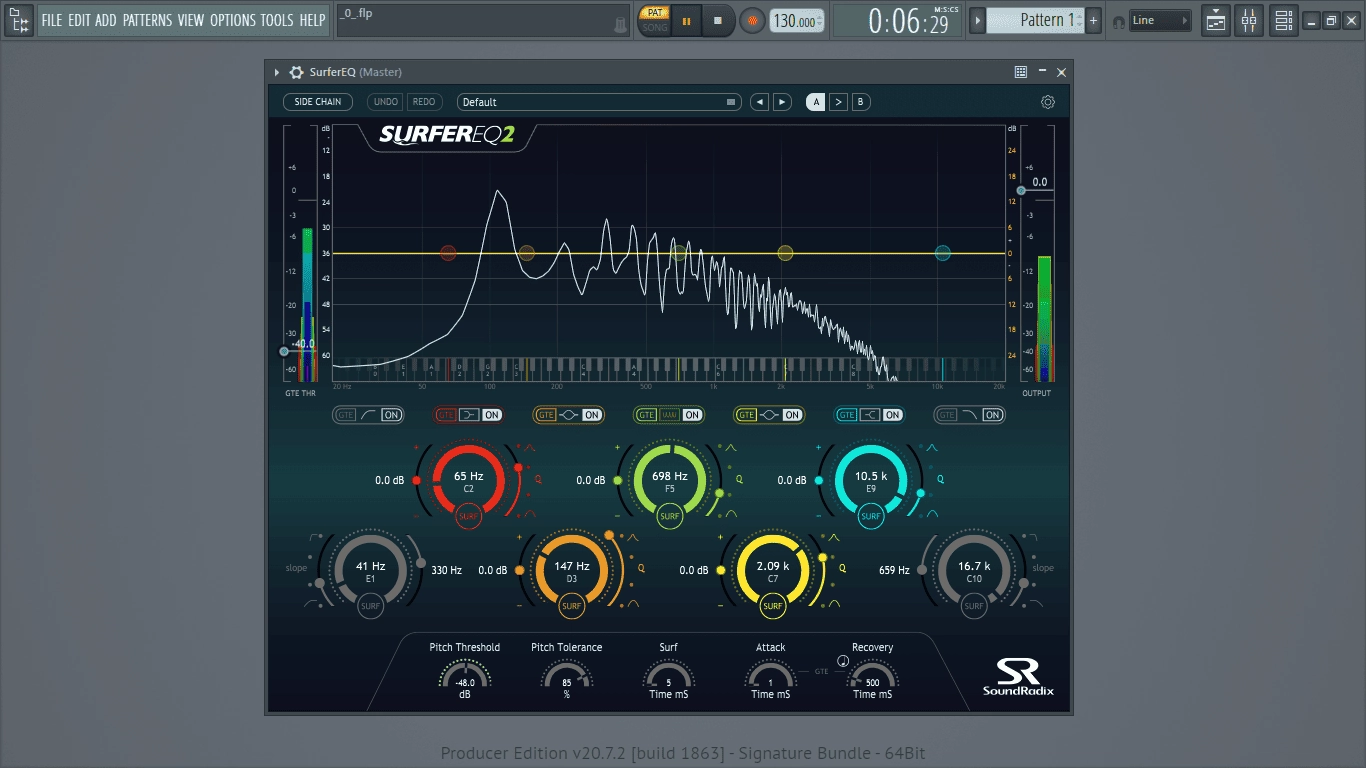Click the cyan band shelf shape icon
Image resolution: width=1366 pixels, height=768 pixels.
tap(870, 415)
